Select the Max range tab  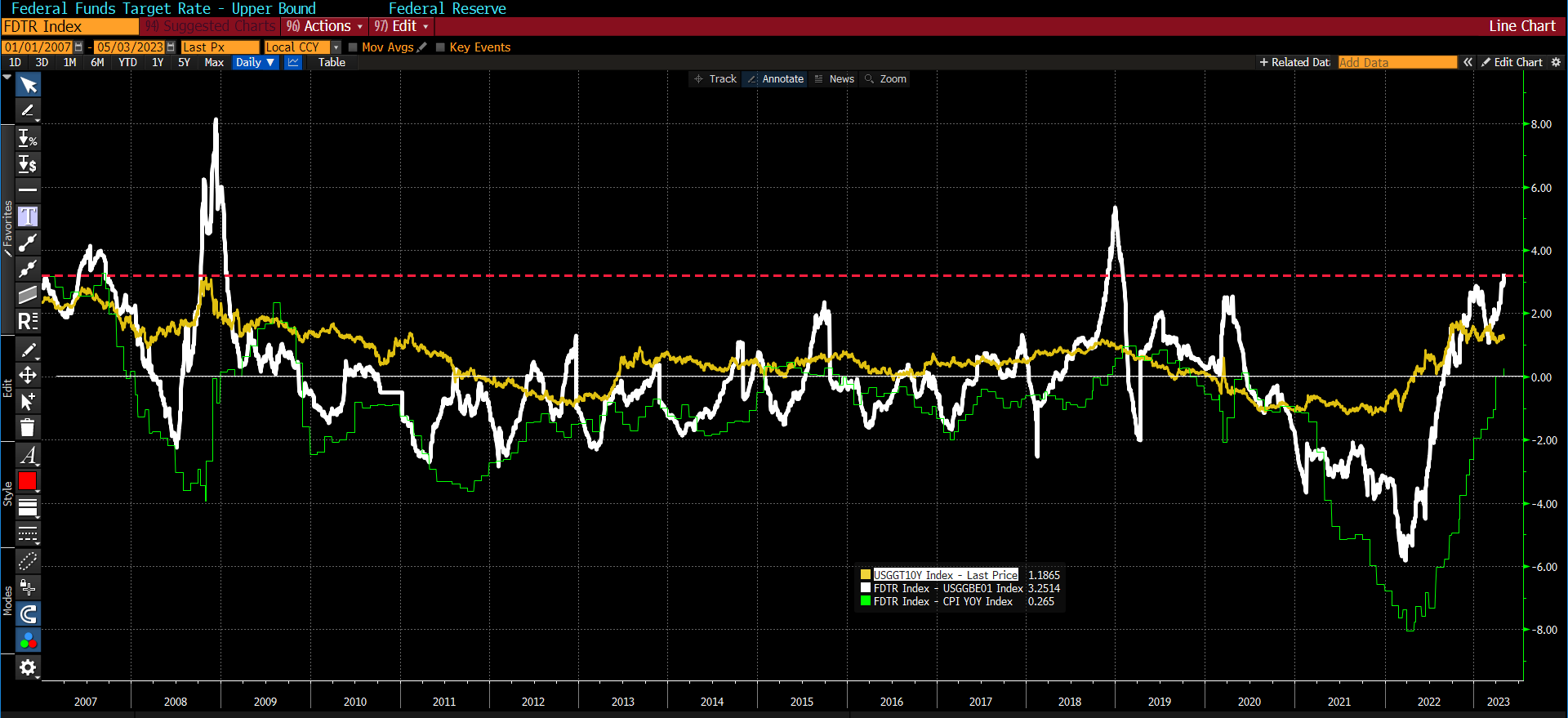214,62
